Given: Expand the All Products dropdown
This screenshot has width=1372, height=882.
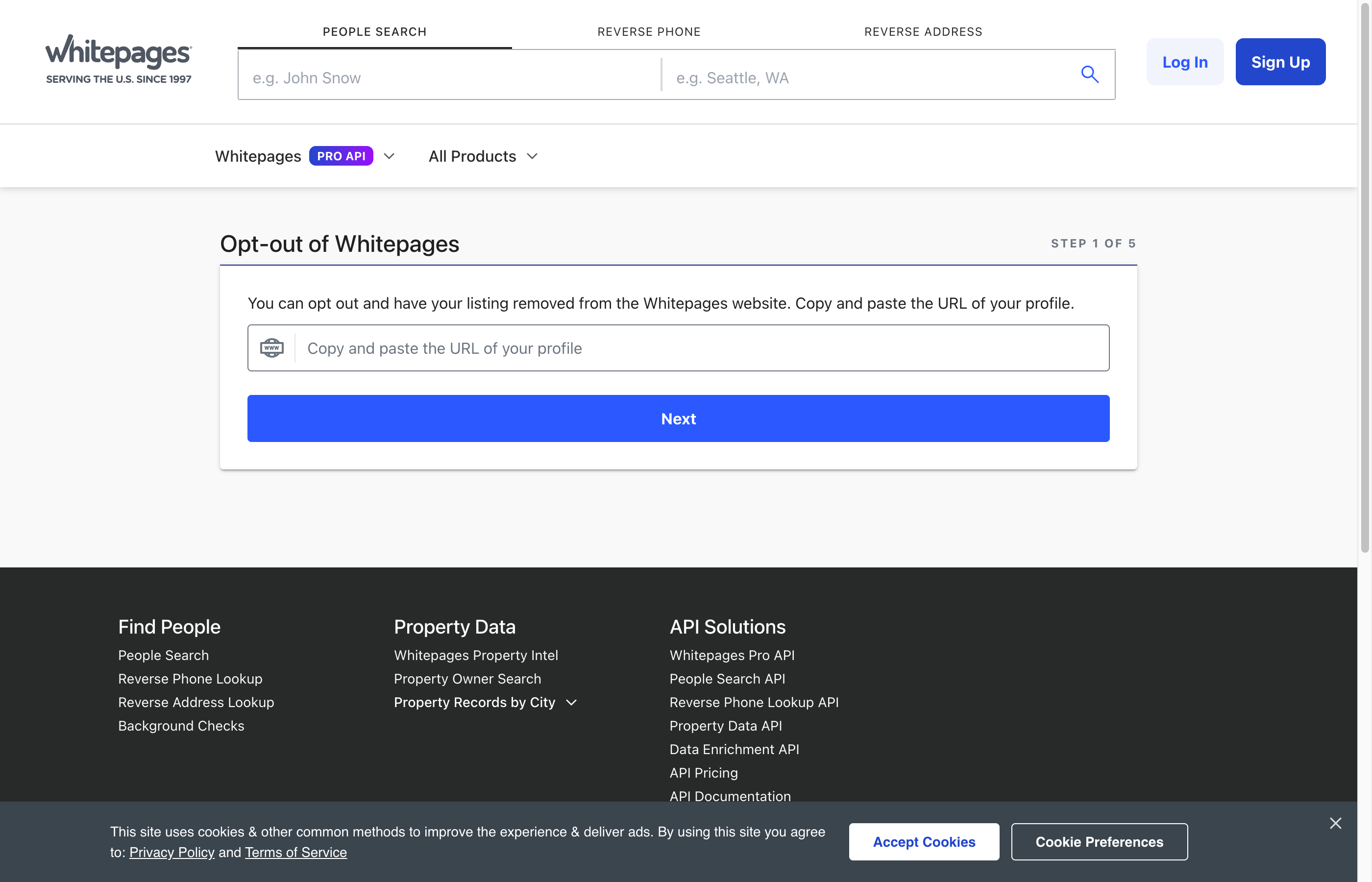Looking at the screenshot, I should (x=483, y=156).
